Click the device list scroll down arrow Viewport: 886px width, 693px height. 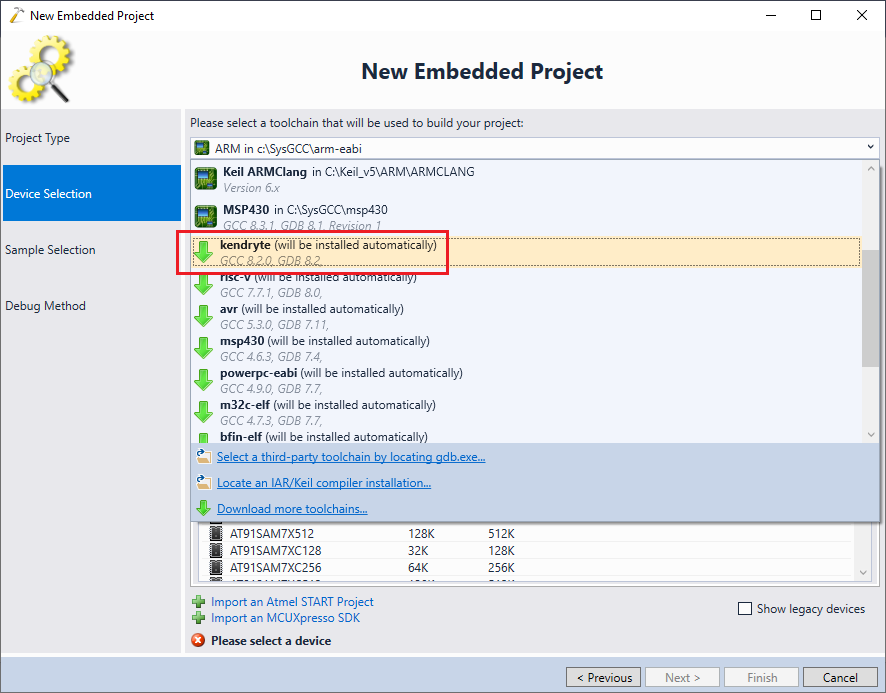(x=863, y=572)
